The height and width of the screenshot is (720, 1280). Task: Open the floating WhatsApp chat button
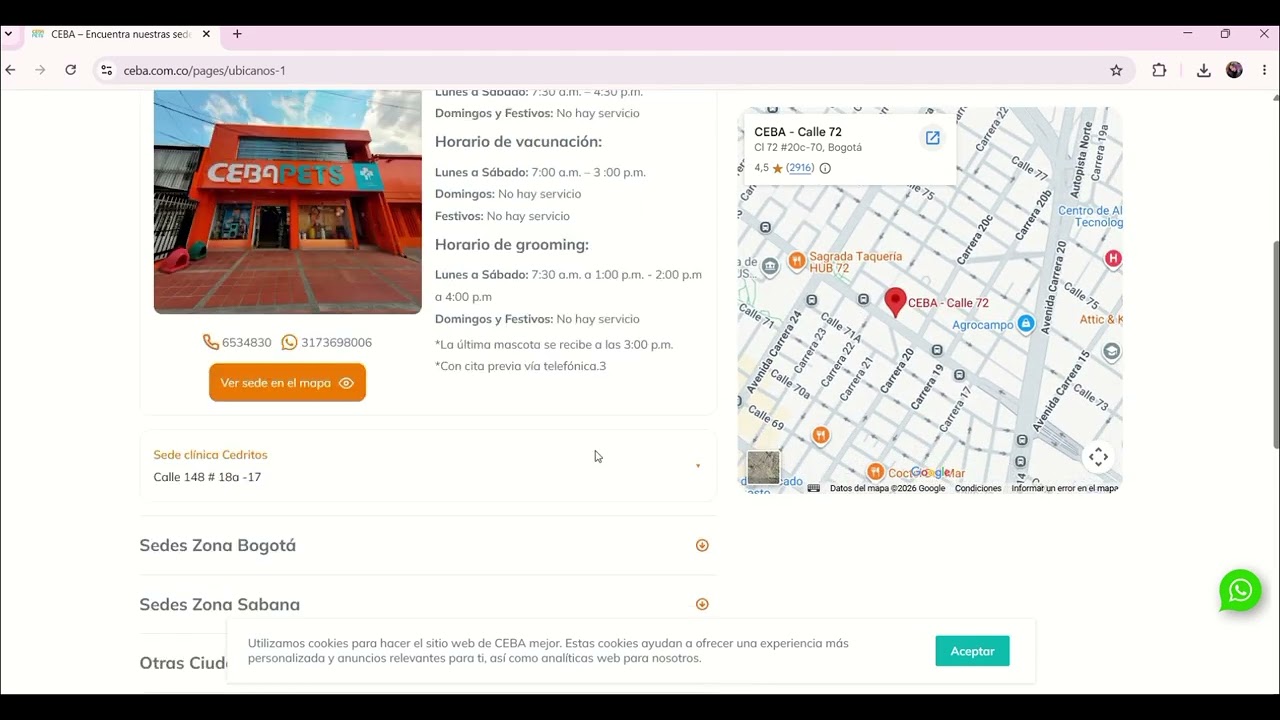[1240, 590]
